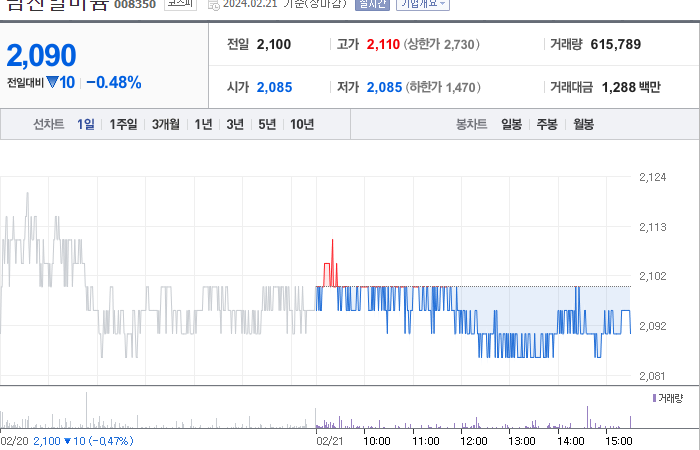Click the 하한가 1,470 text
700x450 pixels.
tap(443, 87)
